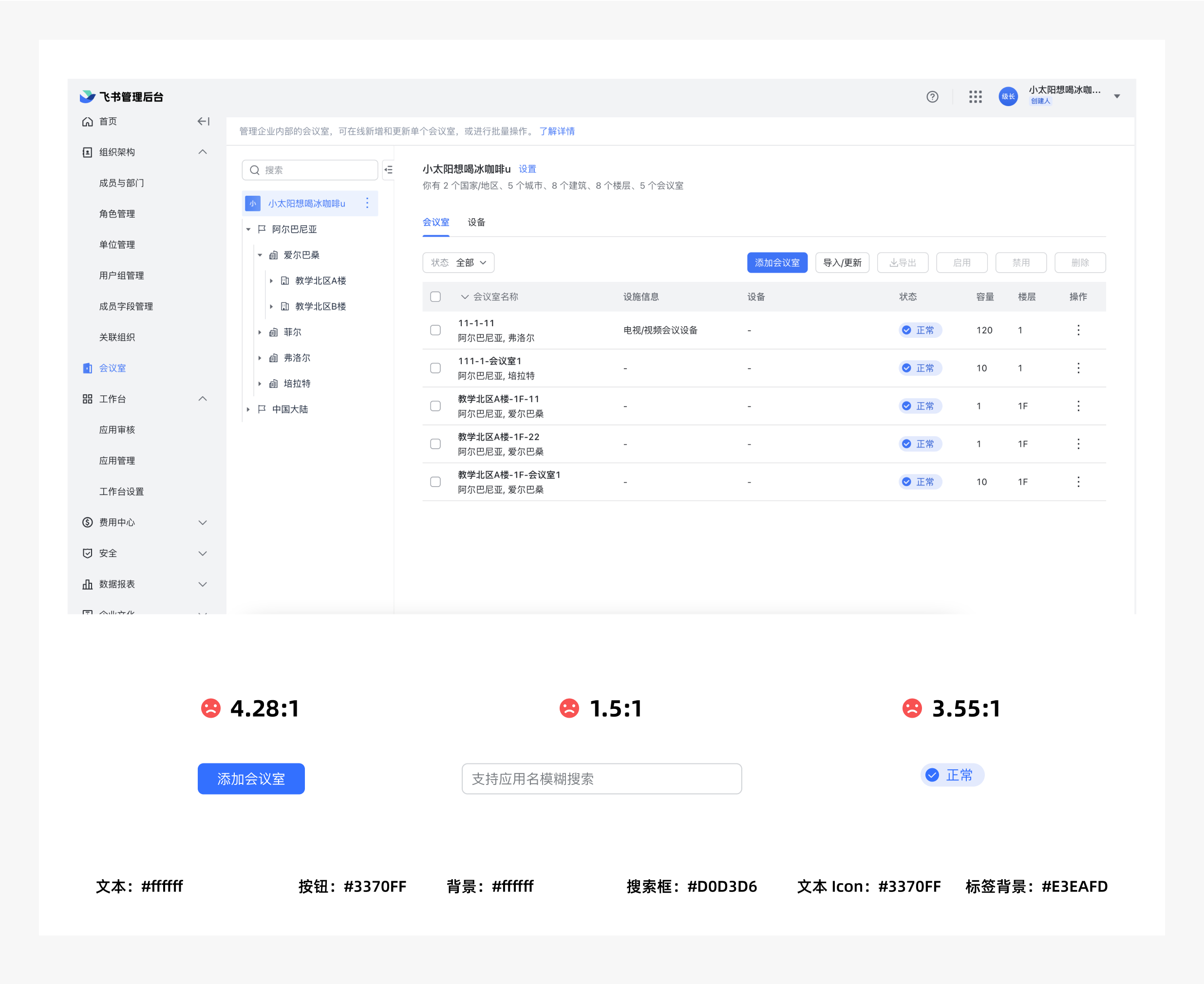Open the help question mark icon
The width and height of the screenshot is (1204, 984).
[932, 97]
